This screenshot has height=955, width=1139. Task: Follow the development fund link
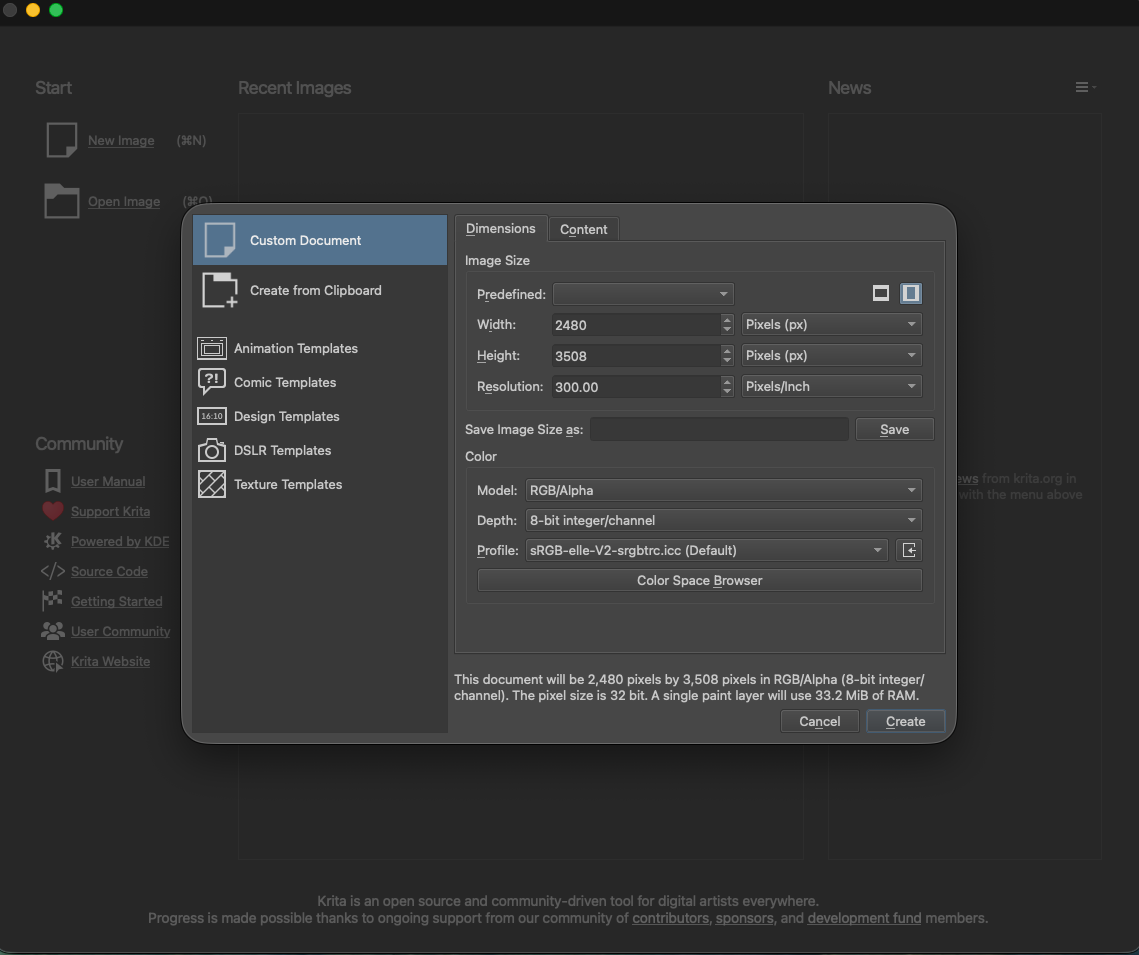(x=864, y=918)
